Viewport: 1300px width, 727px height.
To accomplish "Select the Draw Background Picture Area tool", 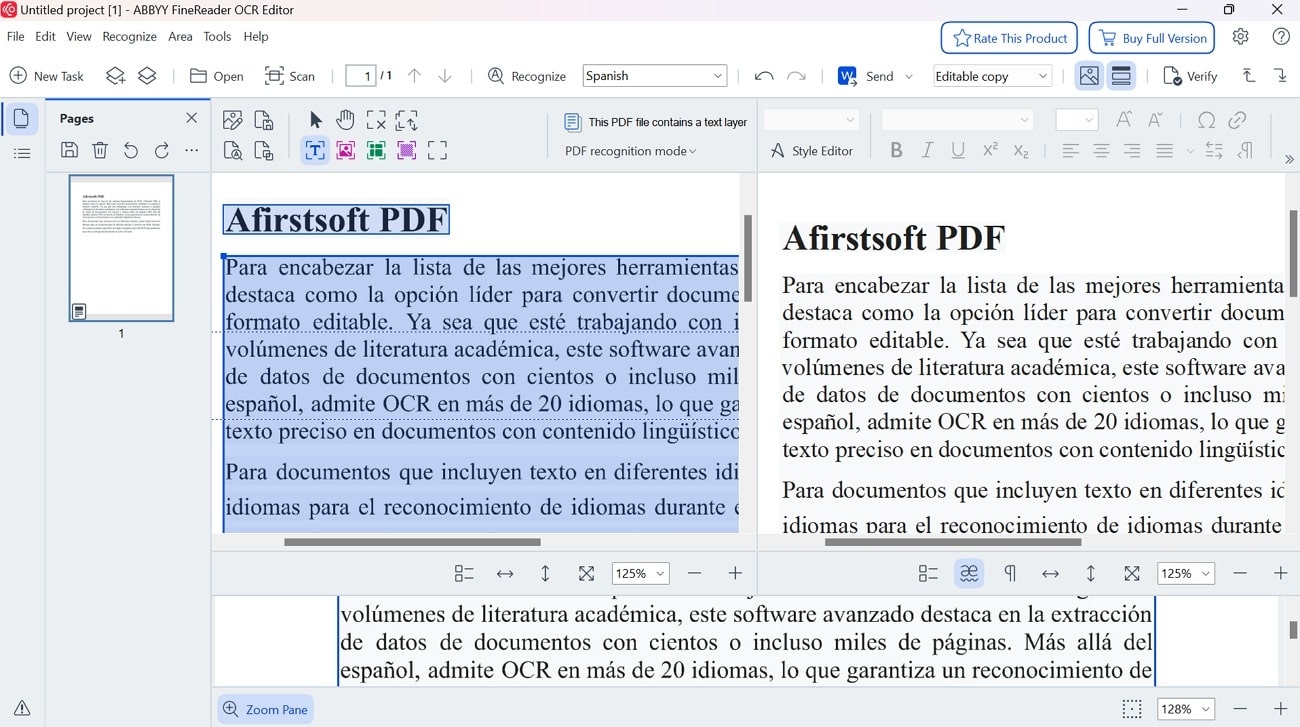I will click(x=407, y=151).
